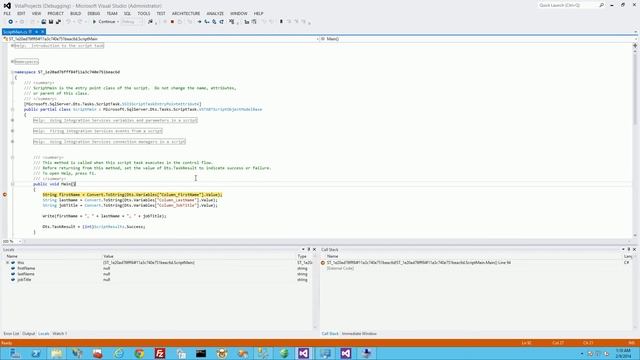
Task: Open the class navigation dropdown ScriptMain
Action: pyautogui.click(x=160, y=39)
